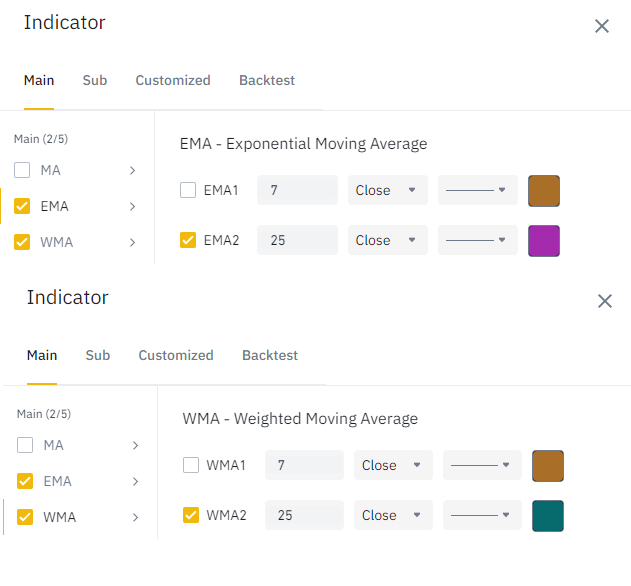Close the Indicator dialog showing WMA settings

point(605,301)
